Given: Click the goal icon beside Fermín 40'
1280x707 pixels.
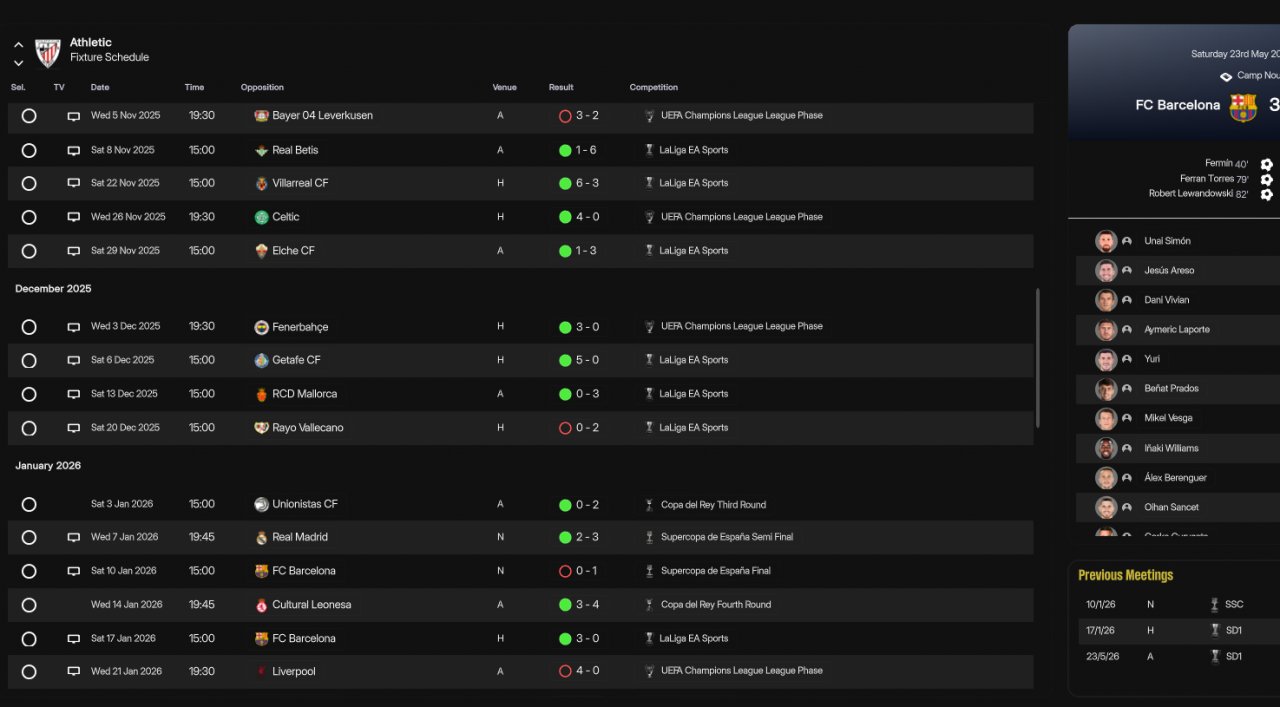Looking at the screenshot, I should click(x=1266, y=164).
